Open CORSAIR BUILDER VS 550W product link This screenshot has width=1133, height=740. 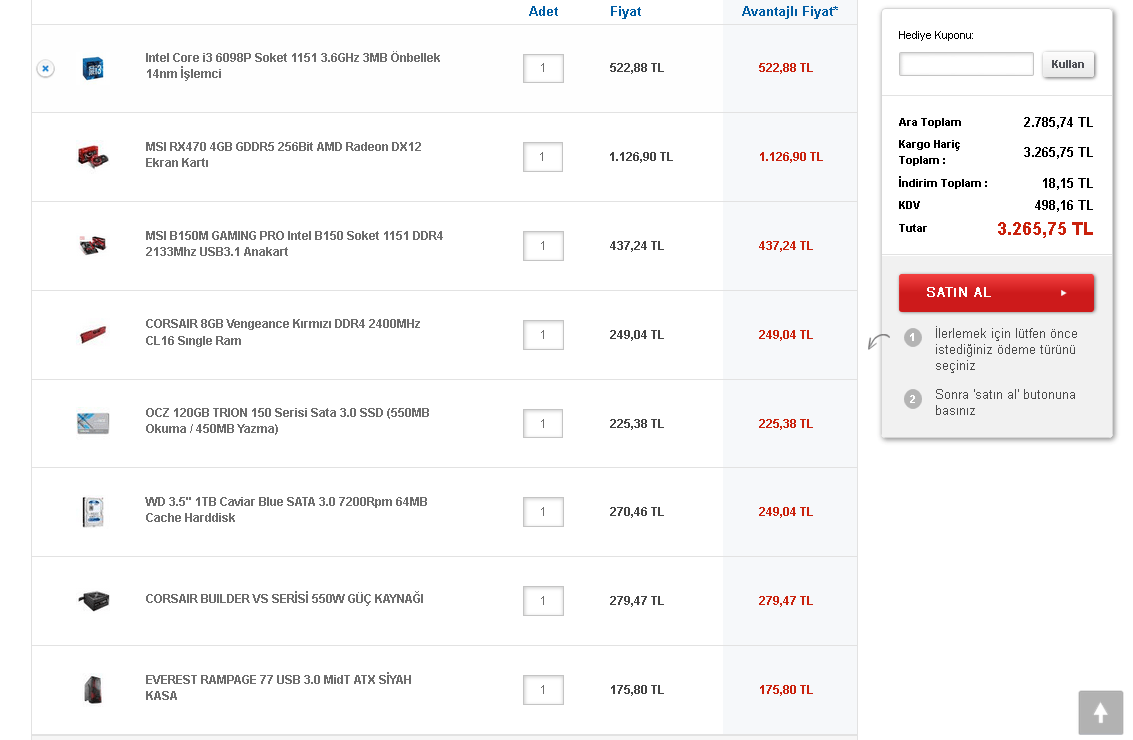click(285, 598)
